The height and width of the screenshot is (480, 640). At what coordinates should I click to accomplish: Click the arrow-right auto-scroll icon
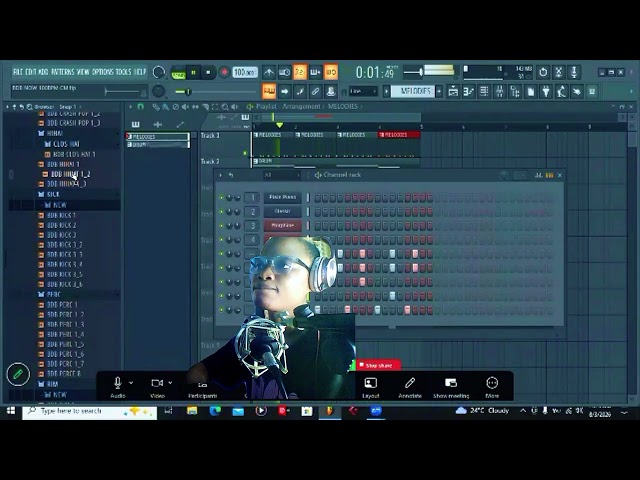[x=284, y=91]
